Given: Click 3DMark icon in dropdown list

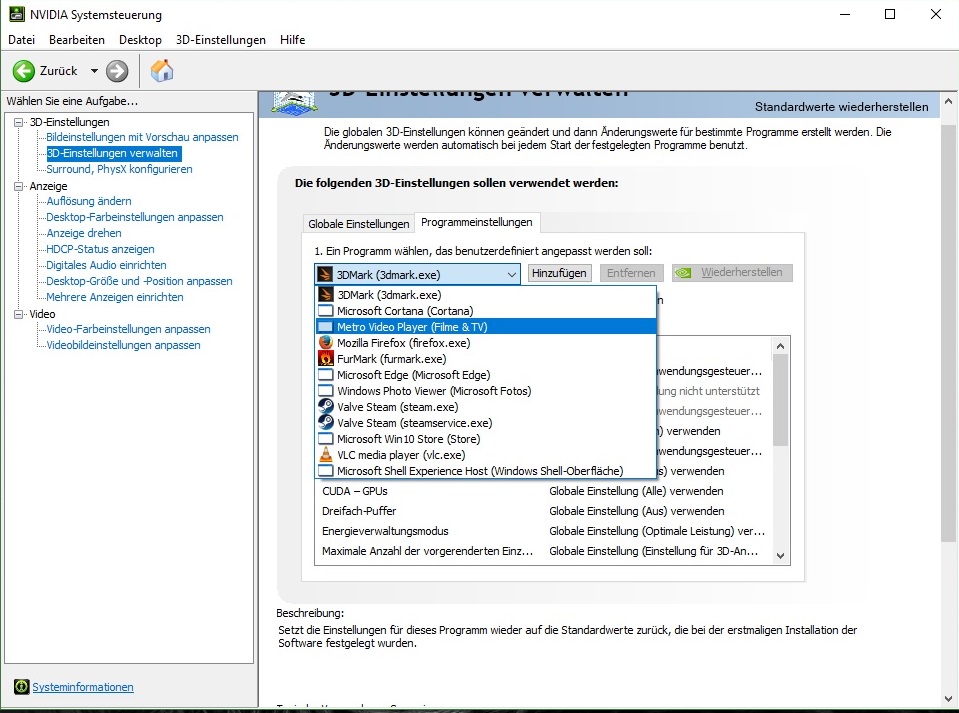Looking at the screenshot, I should point(326,295).
